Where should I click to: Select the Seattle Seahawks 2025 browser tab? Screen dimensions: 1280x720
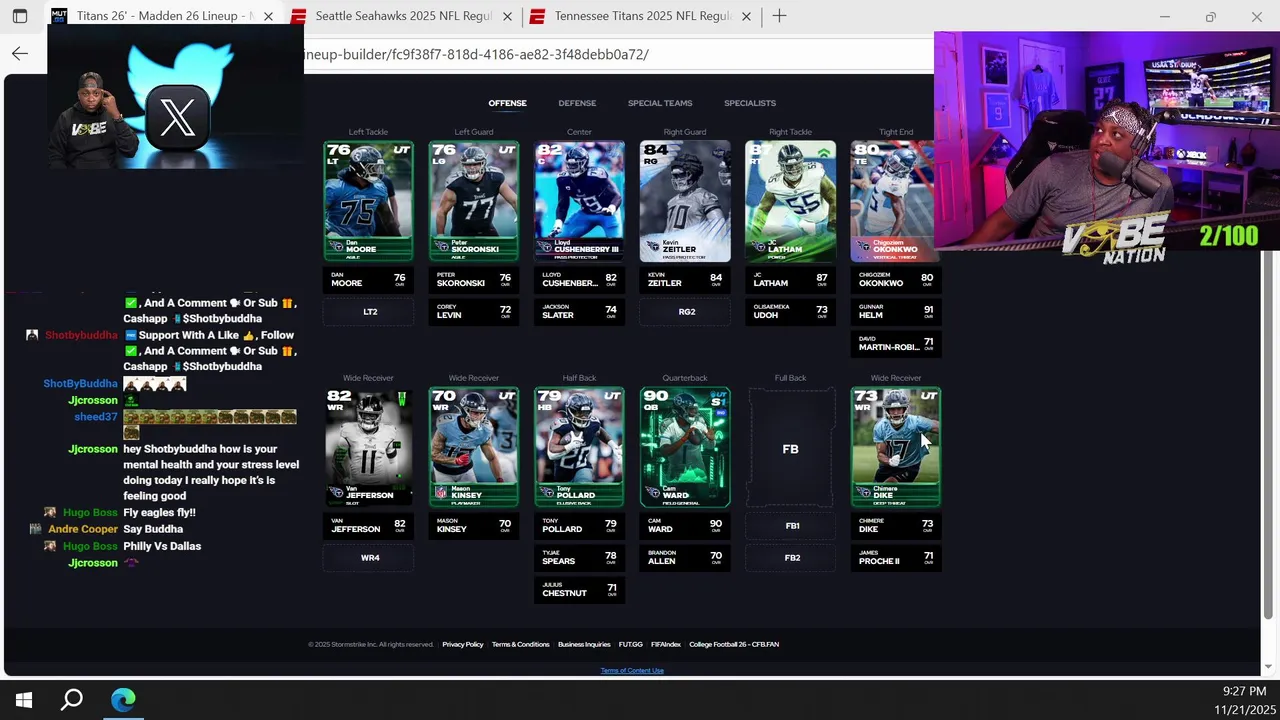(403, 16)
